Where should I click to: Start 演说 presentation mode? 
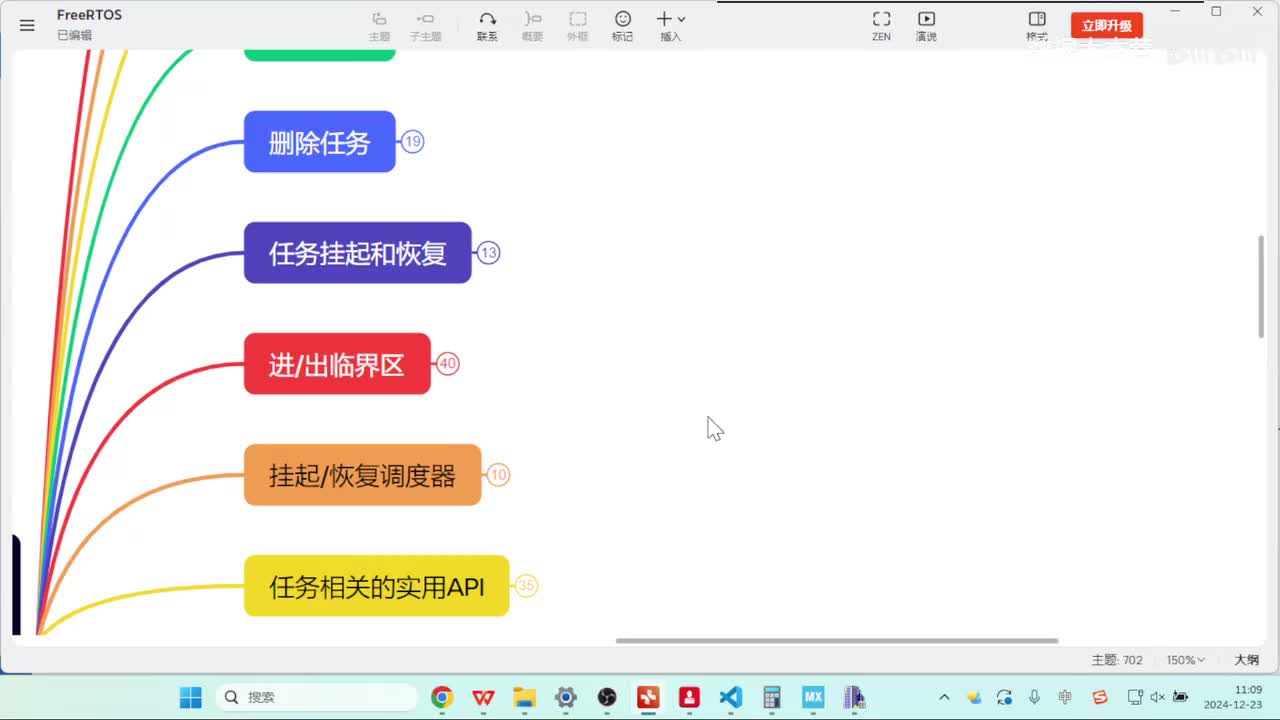(926, 26)
